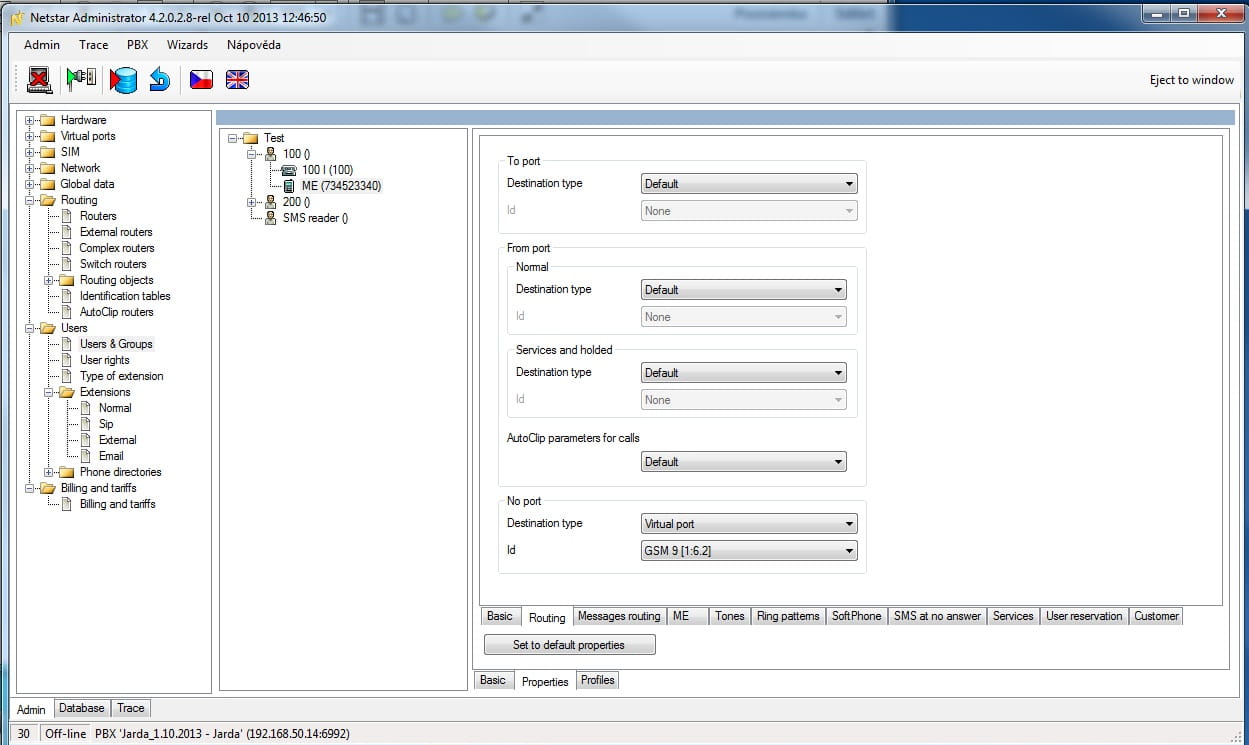Open SMS at no answer tab
This screenshot has width=1249, height=745.
pyautogui.click(x=937, y=616)
